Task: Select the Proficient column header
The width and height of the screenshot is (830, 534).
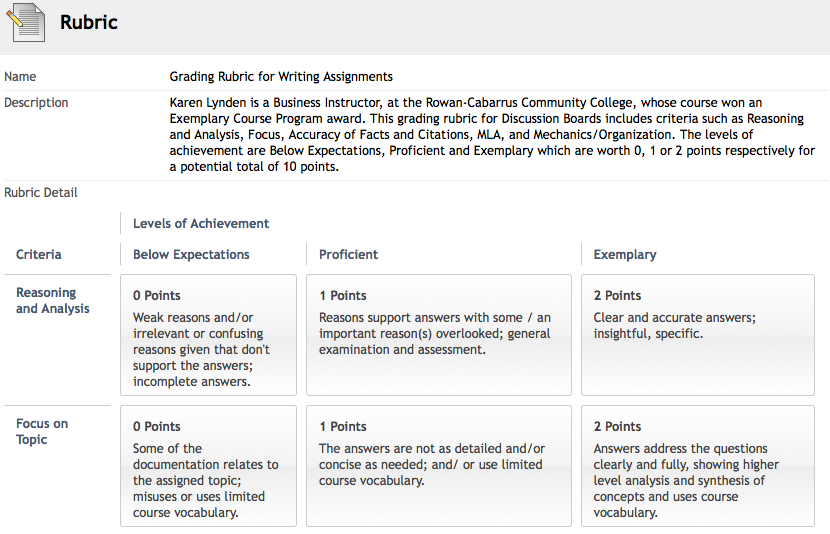Action: (348, 255)
